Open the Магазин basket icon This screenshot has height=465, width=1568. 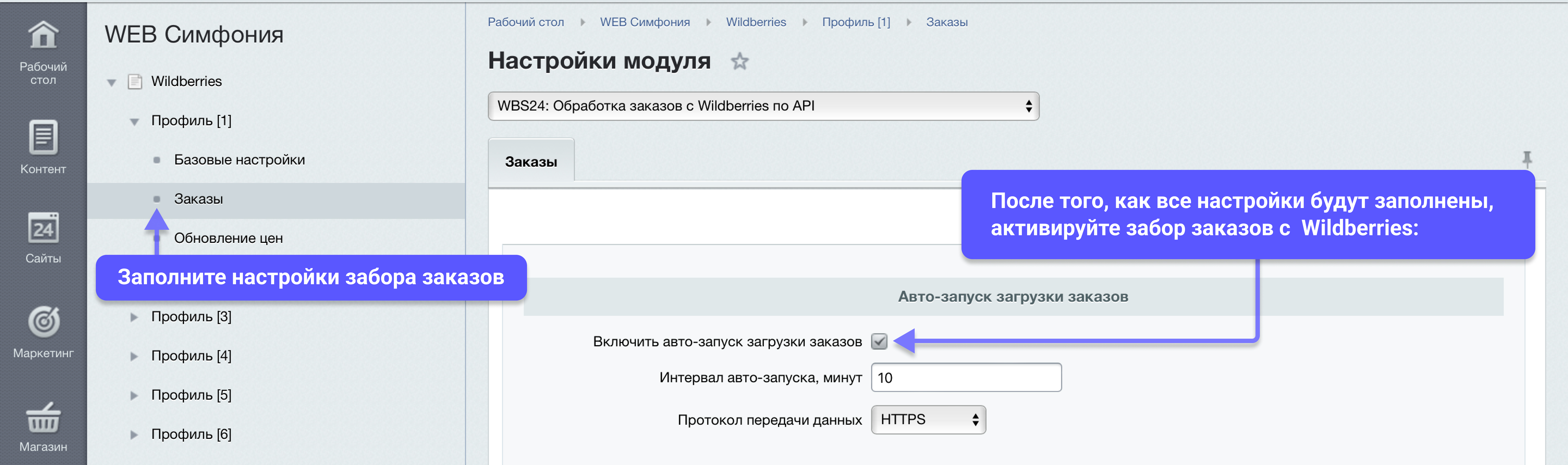(43, 418)
